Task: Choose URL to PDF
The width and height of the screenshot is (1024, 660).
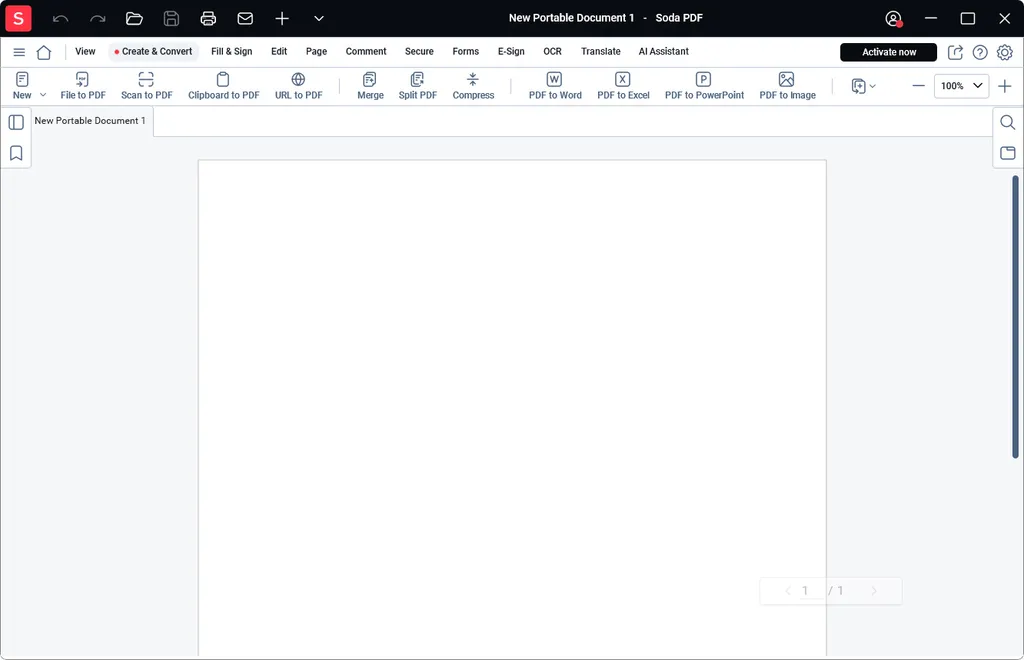Action: point(298,86)
